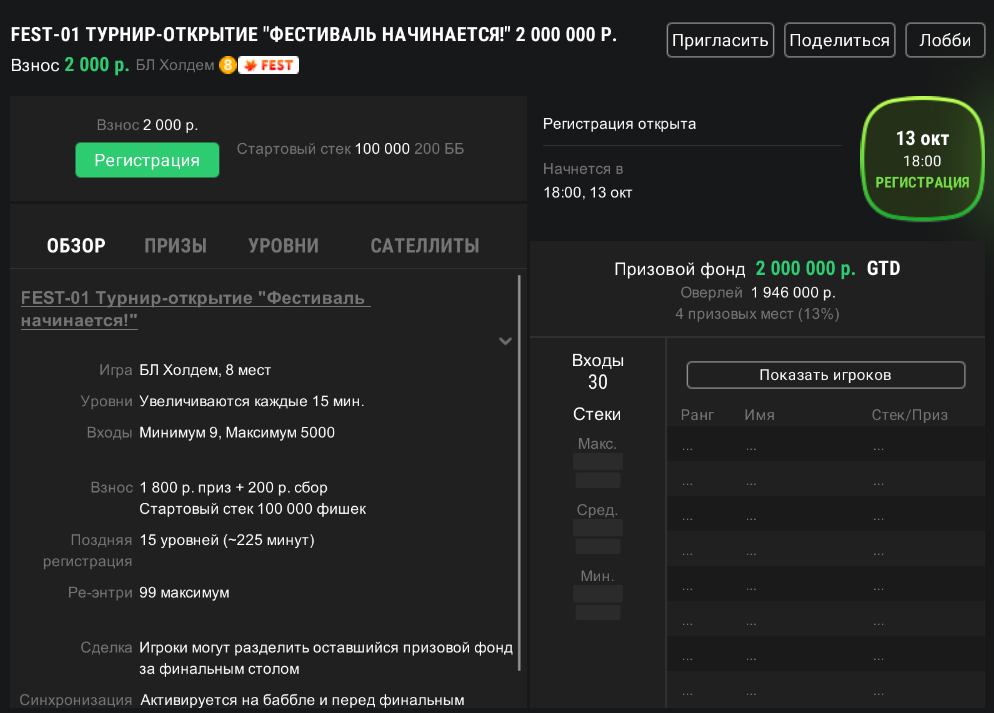
Task: Open the ПРИЗЫ tab
Action: [x=175, y=246]
